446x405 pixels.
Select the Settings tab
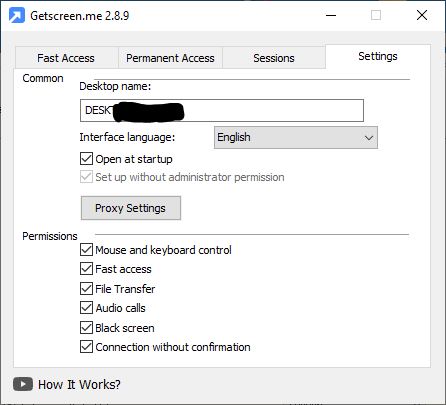point(378,56)
